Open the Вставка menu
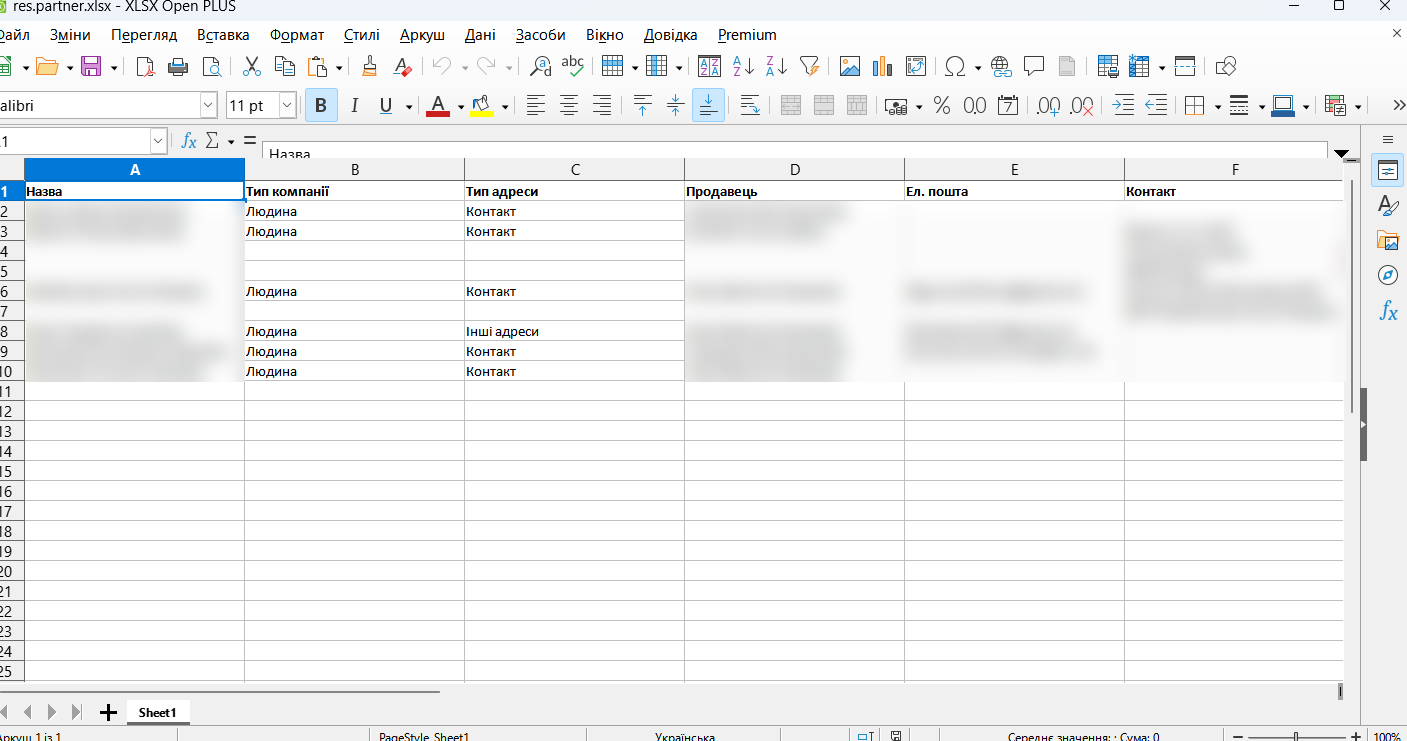The height and width of the screenshot is (741, 1407). click(223, 35)
